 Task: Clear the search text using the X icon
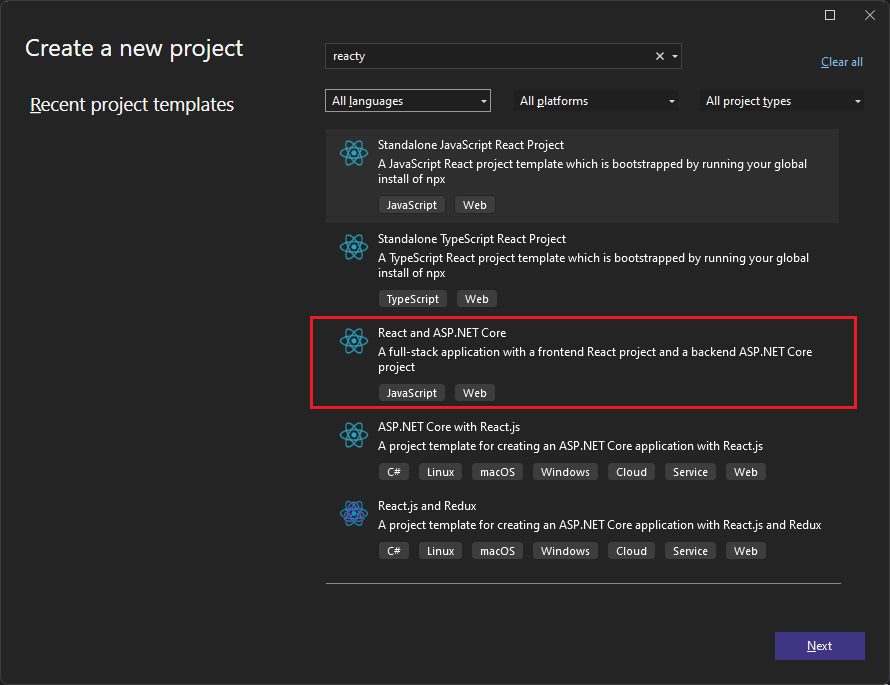pos(660,56)
